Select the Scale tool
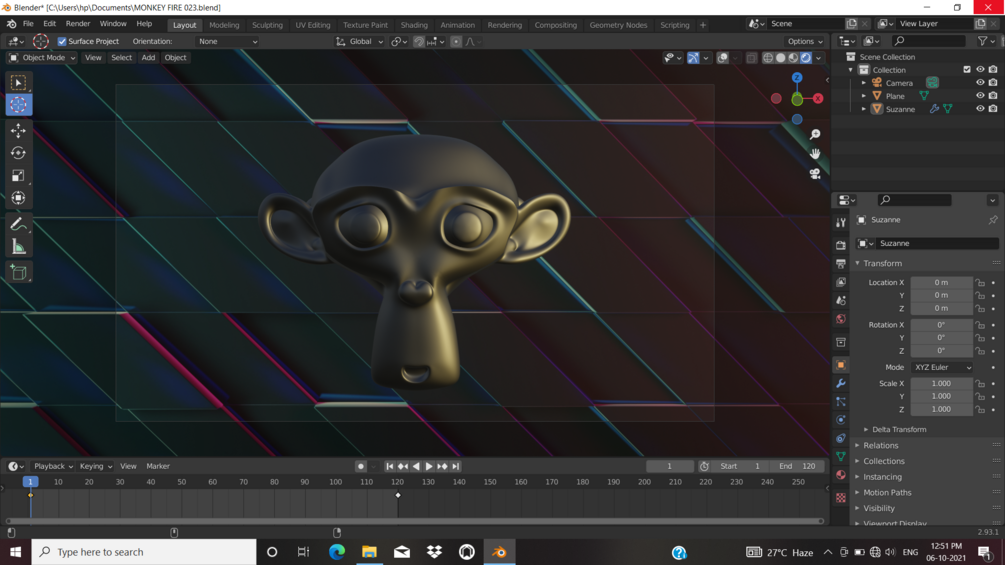The image size is (1005, 565). [18, 176]
